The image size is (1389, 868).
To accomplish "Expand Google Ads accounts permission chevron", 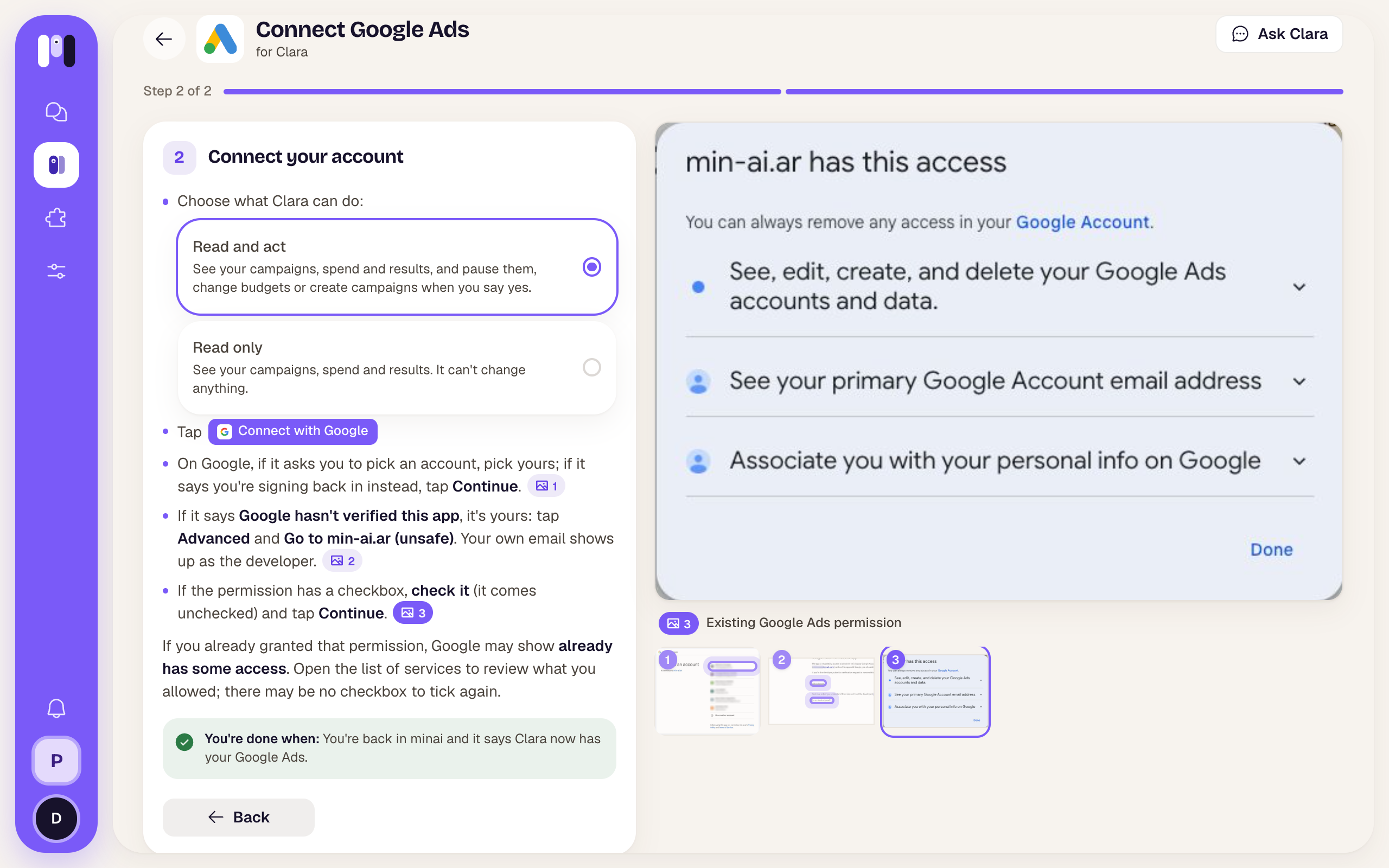I will point(1299,286).
